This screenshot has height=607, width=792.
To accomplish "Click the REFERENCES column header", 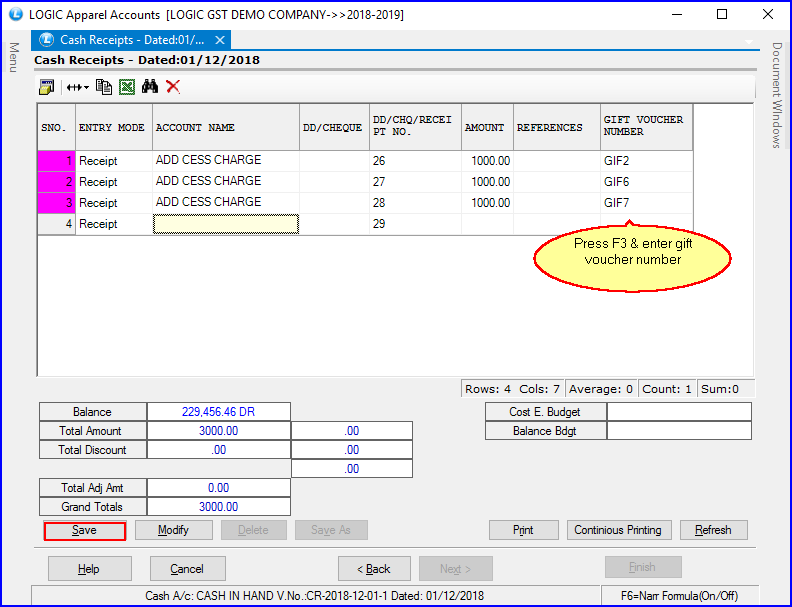I will (557, 127).
